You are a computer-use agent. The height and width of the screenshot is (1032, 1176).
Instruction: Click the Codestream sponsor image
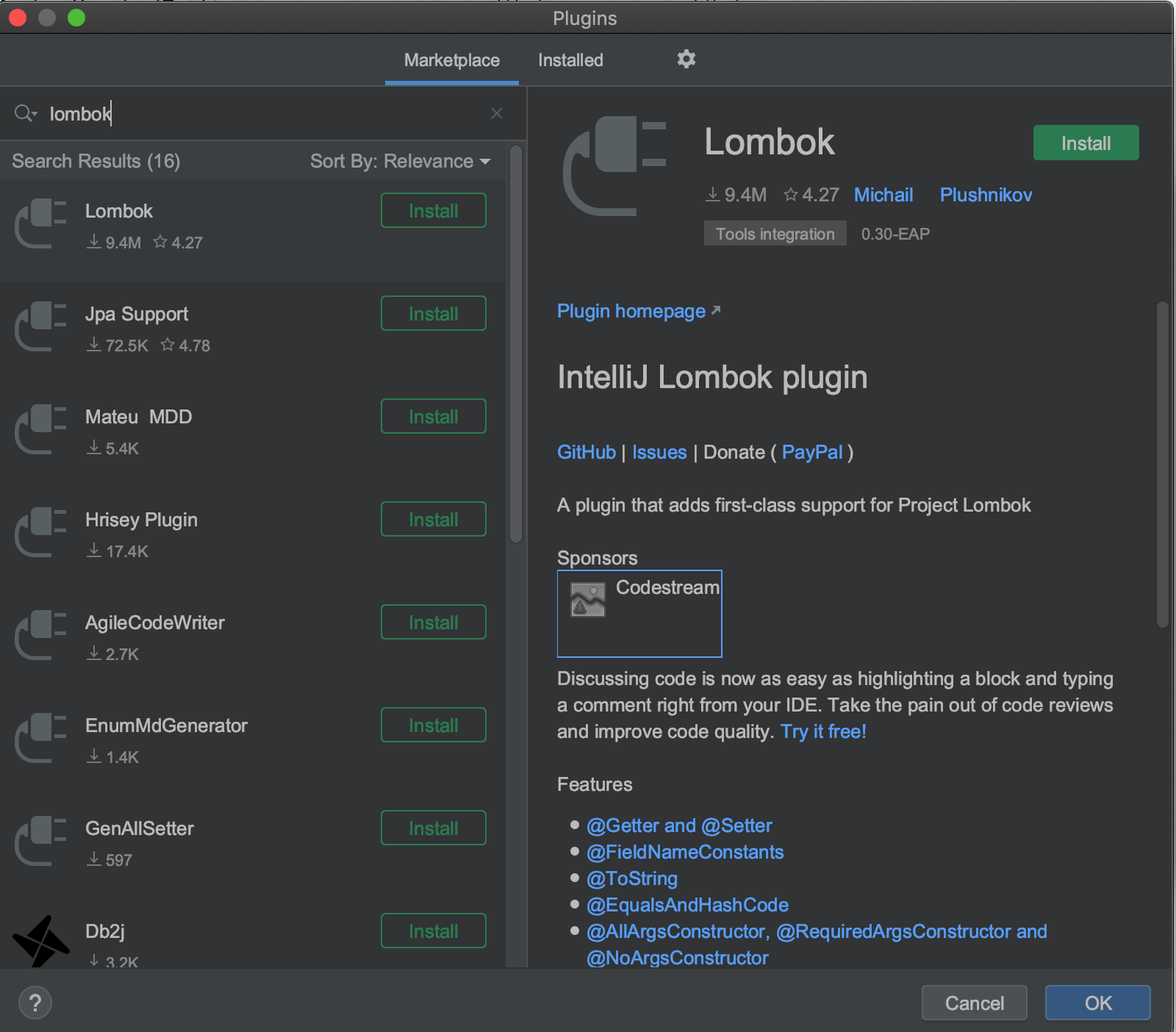point(588,599)
